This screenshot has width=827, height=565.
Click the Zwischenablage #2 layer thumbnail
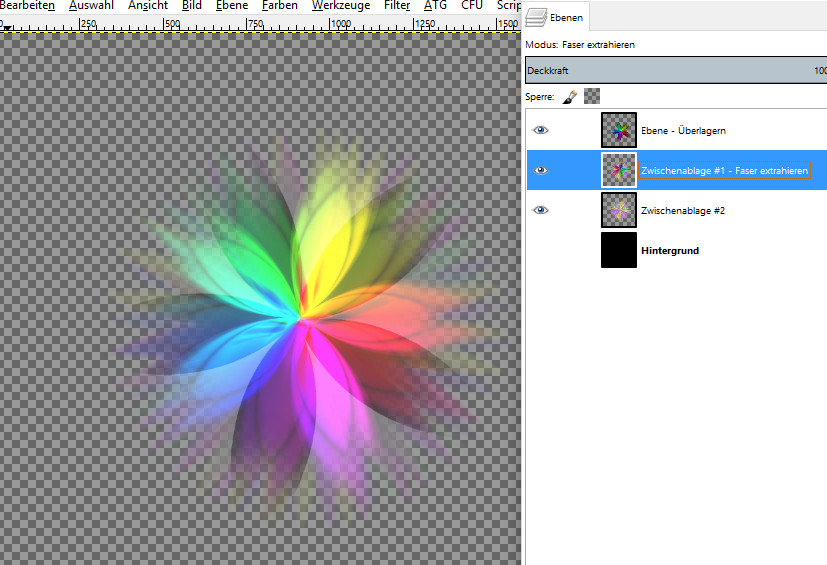619,210
